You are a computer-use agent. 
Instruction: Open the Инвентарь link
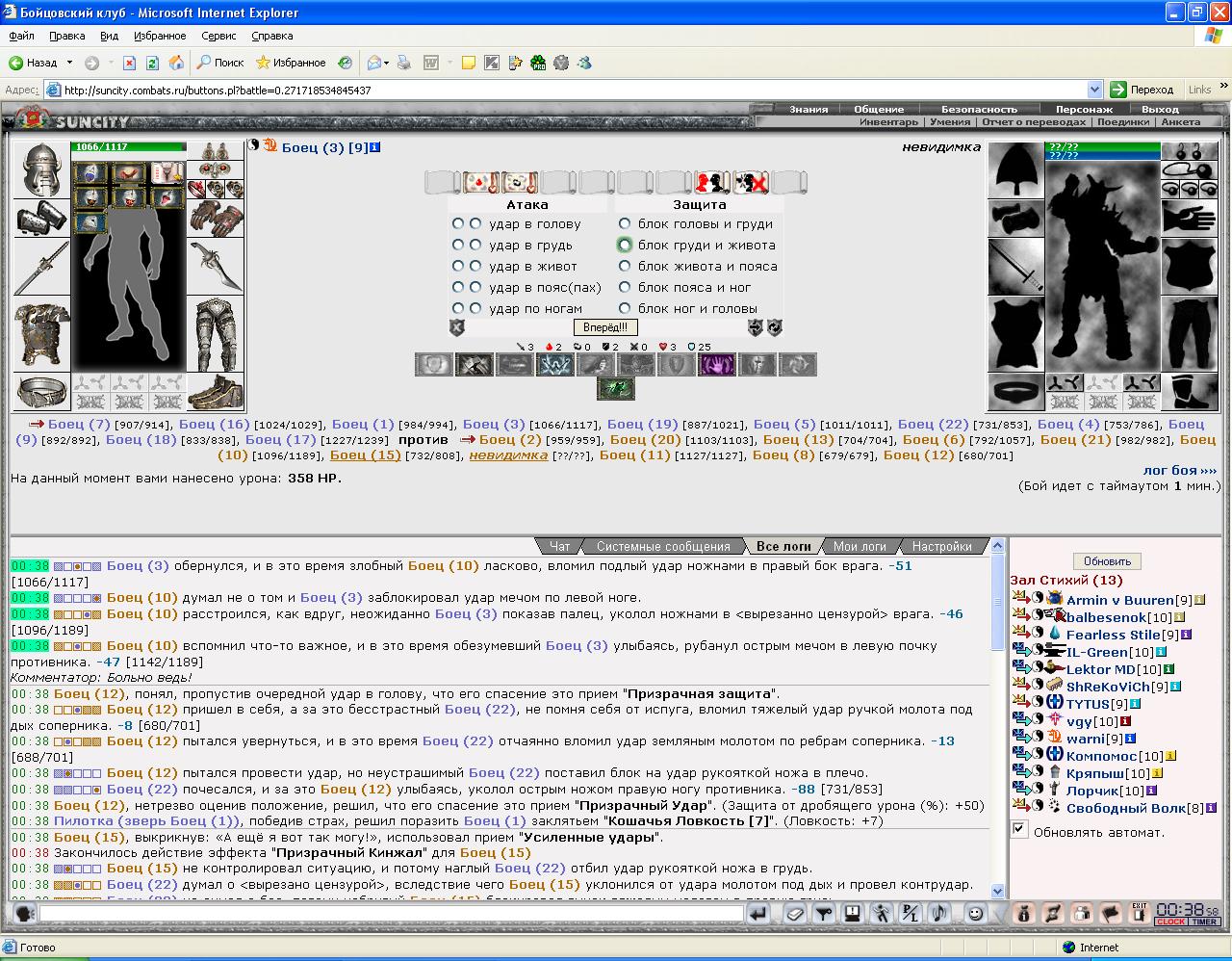(x=888, y=122)
